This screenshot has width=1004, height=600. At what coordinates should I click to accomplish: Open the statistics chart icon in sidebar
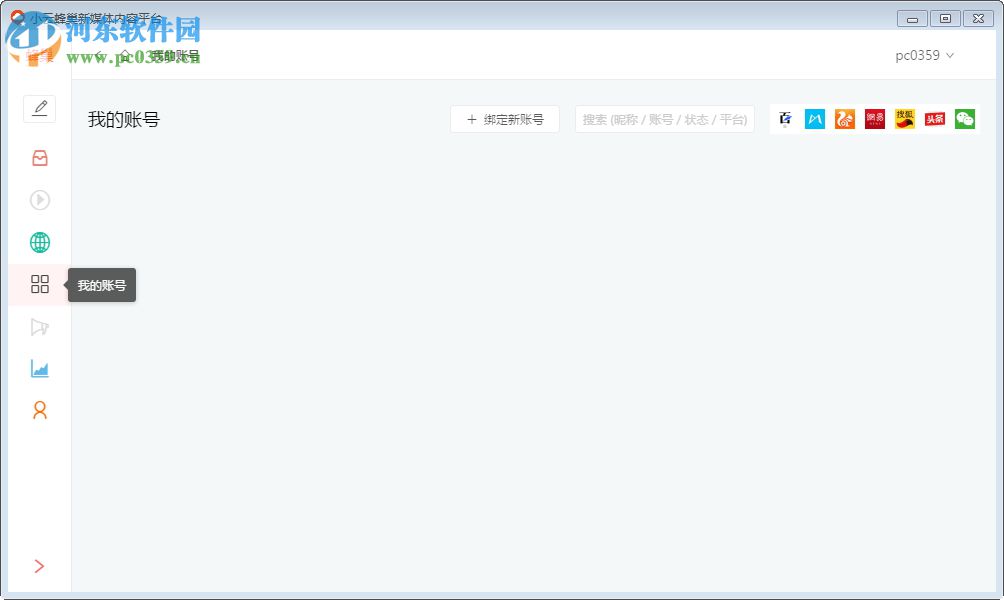pos(40,369)
